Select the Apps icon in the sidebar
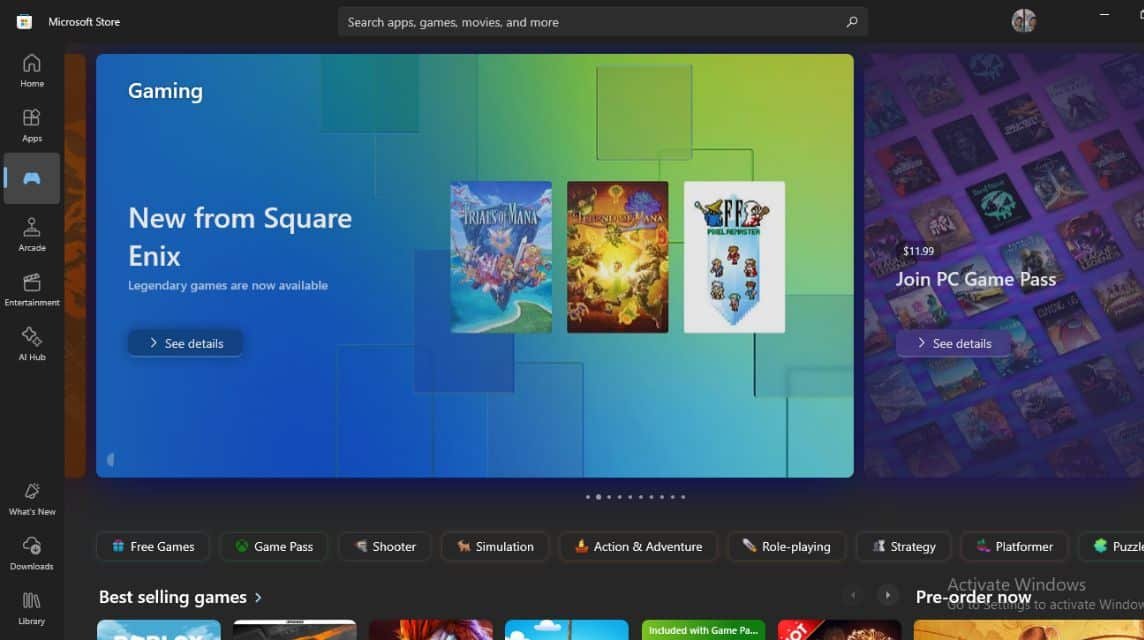Viewport: 1144px width, 640px height. point(31,122)
